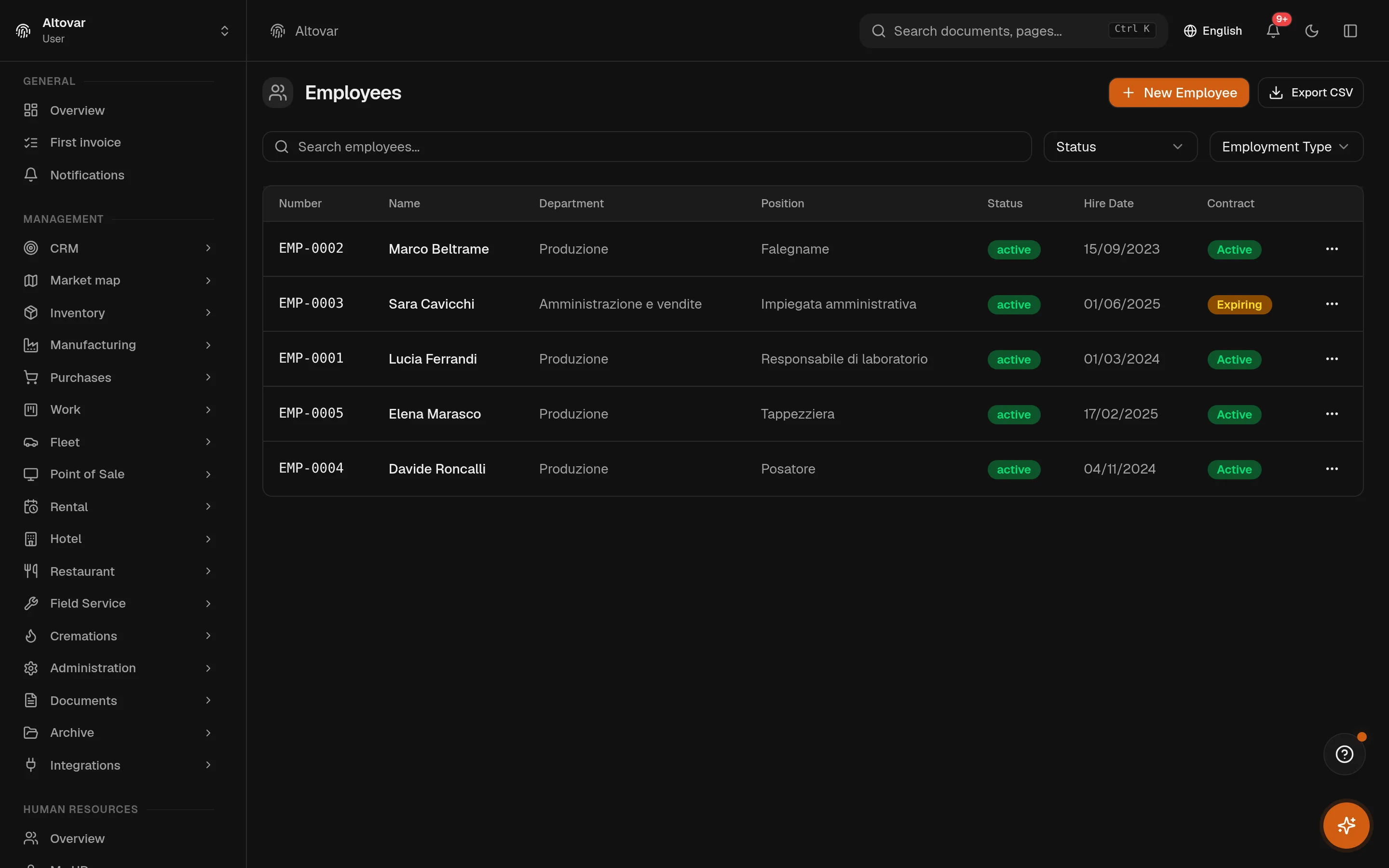Open the notifications bell in the header
The width and height of the screenshot is (1389, 868).
coord(1272,31)
